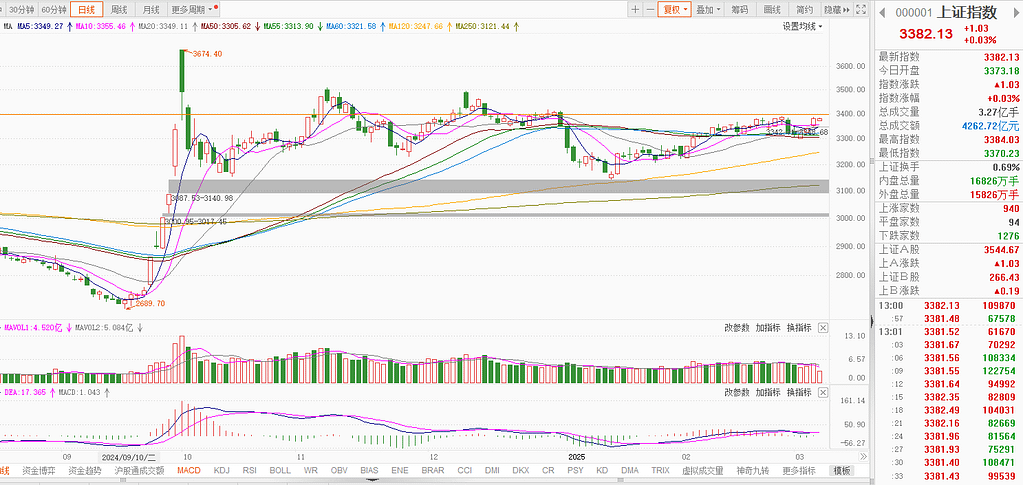Close the MACD indicator panel
This screenshot has height=485, width=1023.
823,392
